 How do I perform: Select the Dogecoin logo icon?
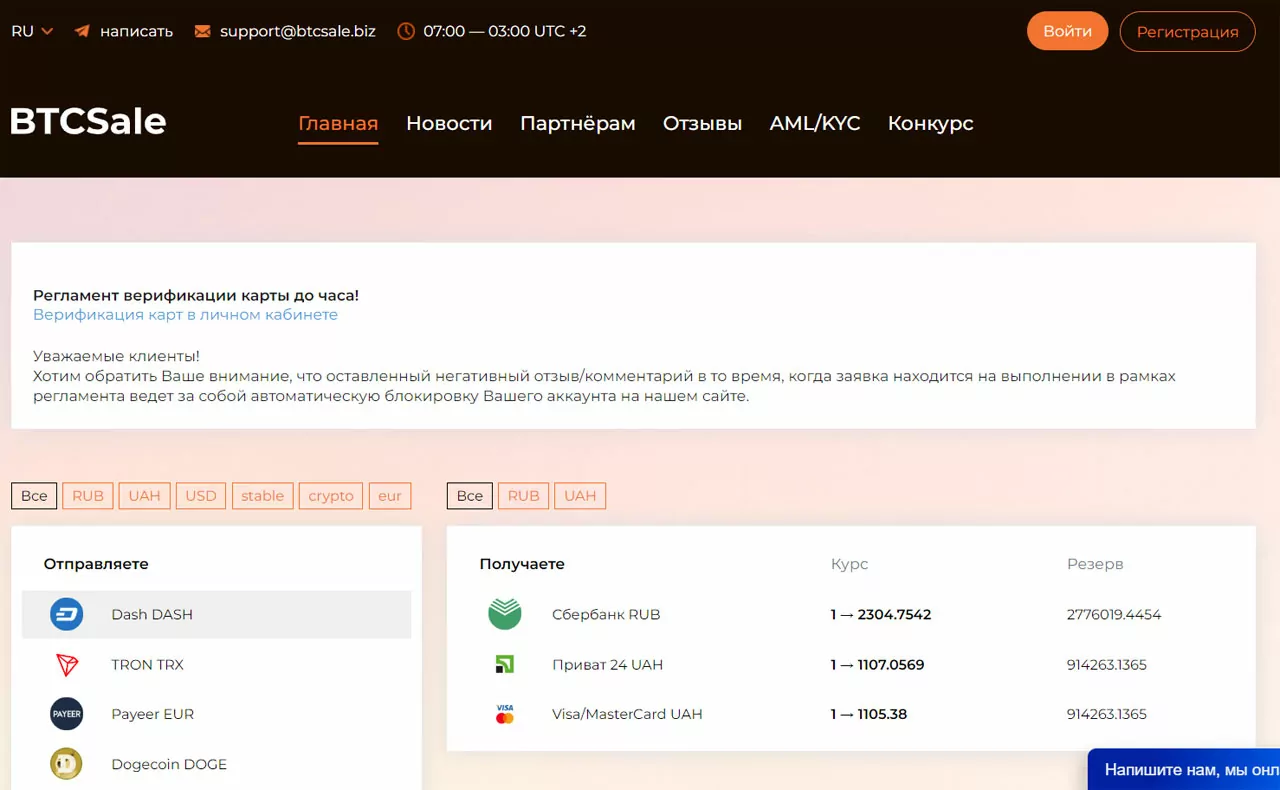point(67,764)
